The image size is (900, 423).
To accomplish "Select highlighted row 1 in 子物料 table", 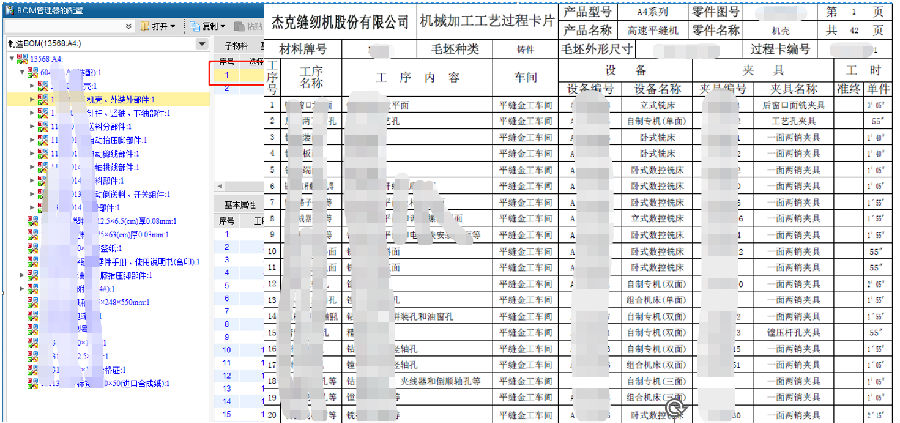I will click(x=239, y=75).
